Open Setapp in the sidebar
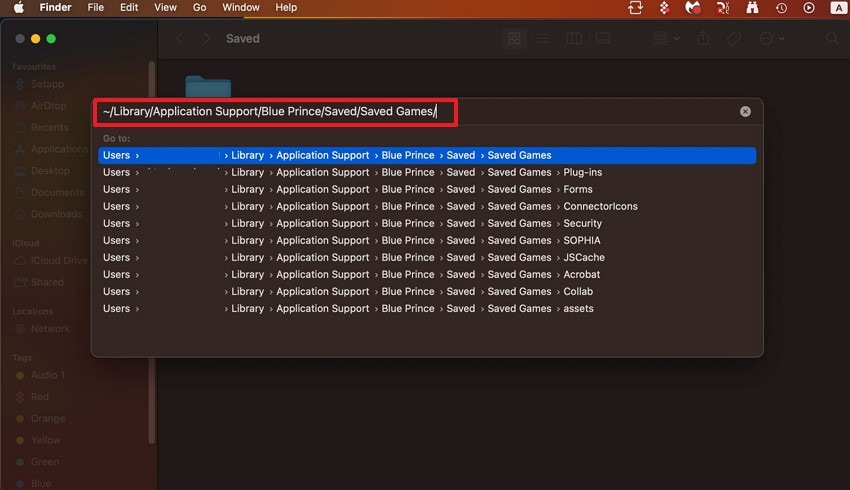The width and height of the screenshot is (850, 490). pyautogui.click(x=47, y=84)
